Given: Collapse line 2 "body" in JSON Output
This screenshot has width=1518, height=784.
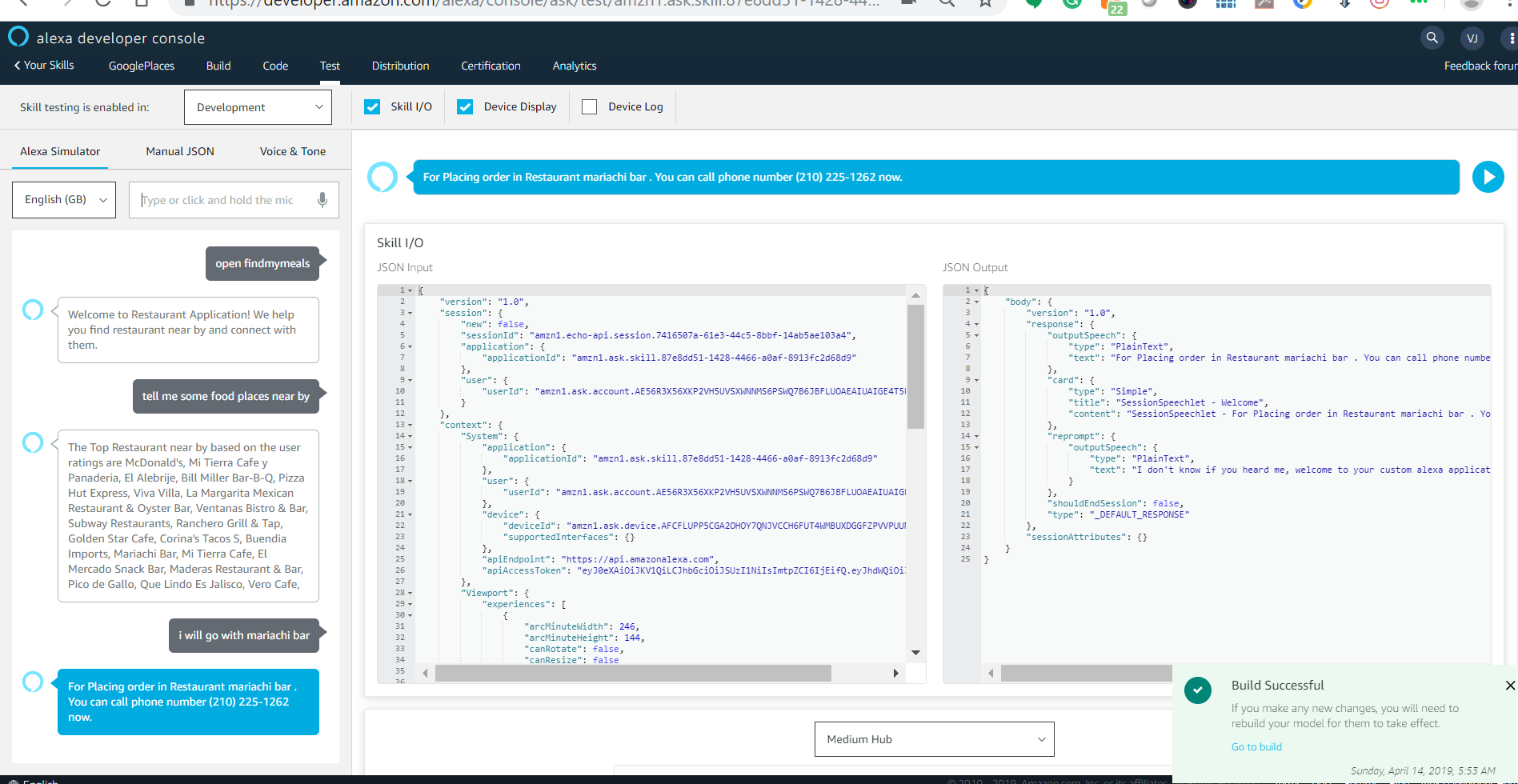Looking at the screenshot, I should [x=976, y=302].
